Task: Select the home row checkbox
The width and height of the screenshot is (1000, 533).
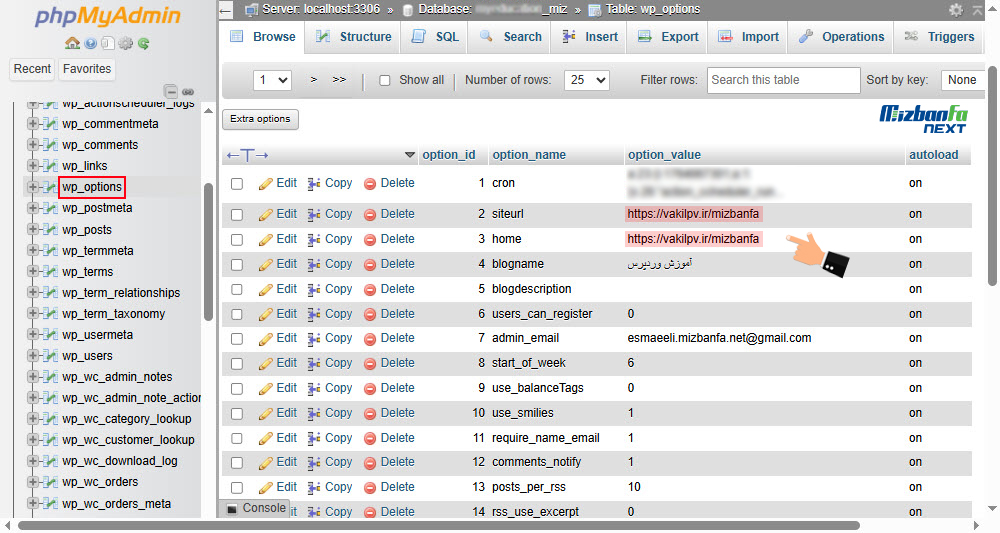Action: 237,240
